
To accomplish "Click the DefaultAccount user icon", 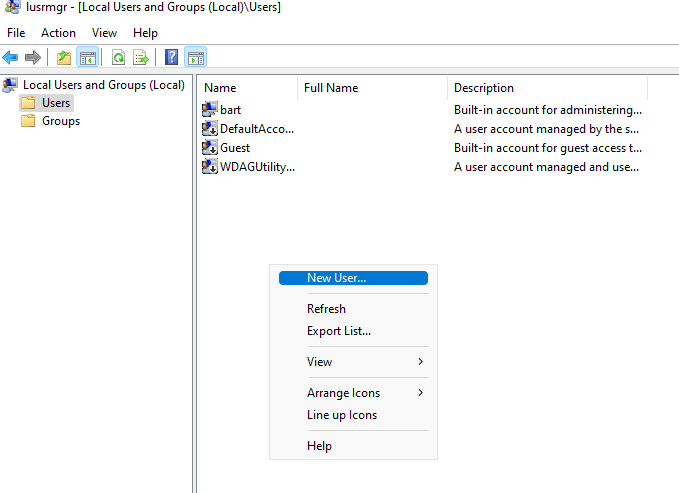I will coord(210,129).
